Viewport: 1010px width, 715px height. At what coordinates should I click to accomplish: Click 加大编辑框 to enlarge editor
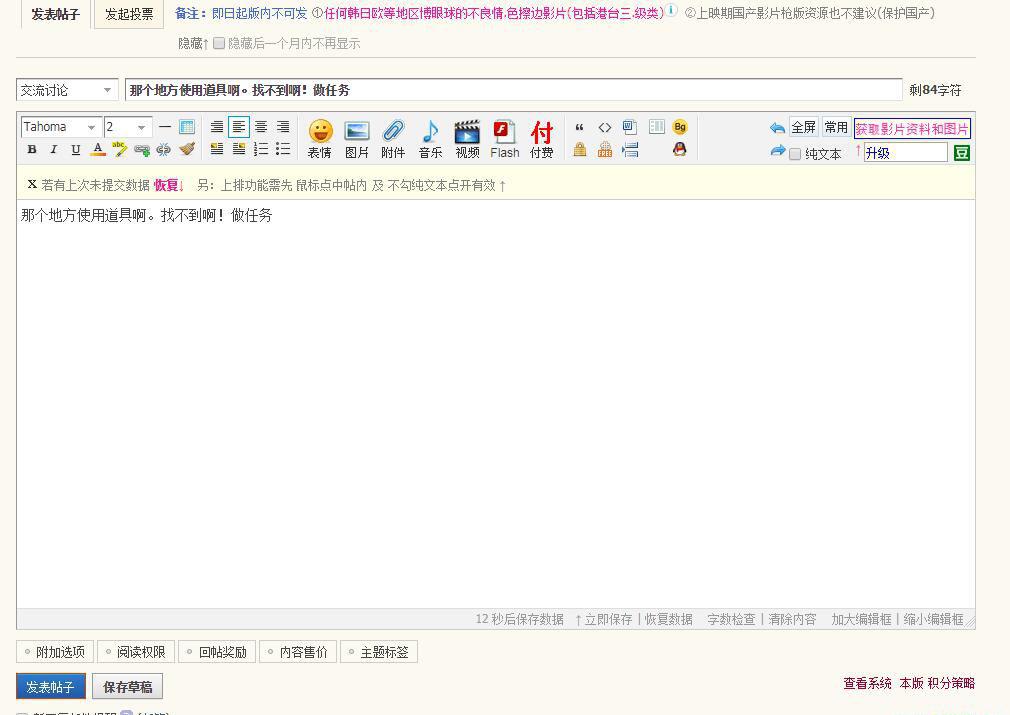pyautogui.click(x=861, y=619)
